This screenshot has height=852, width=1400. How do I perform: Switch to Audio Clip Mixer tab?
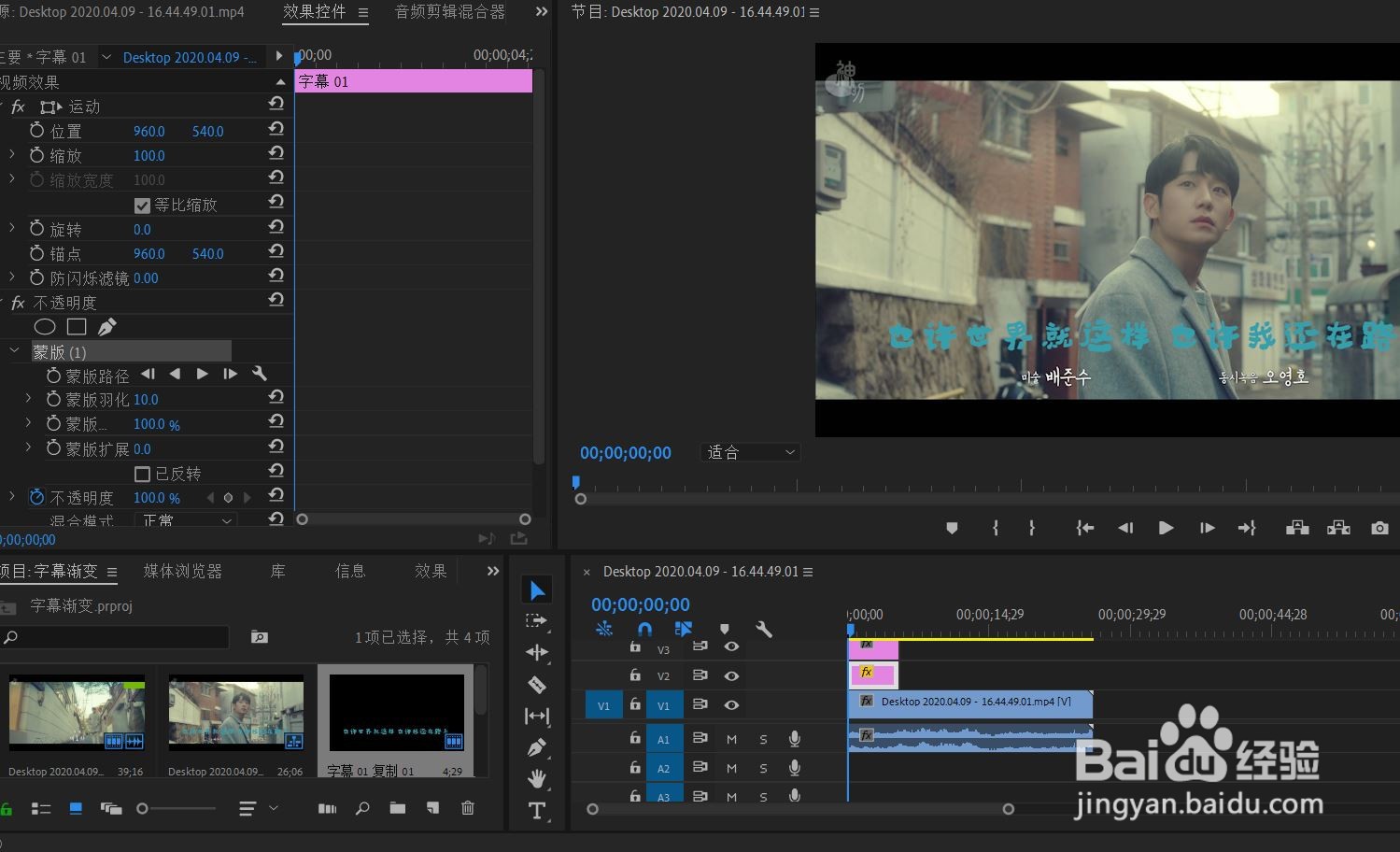pos(450,12)
